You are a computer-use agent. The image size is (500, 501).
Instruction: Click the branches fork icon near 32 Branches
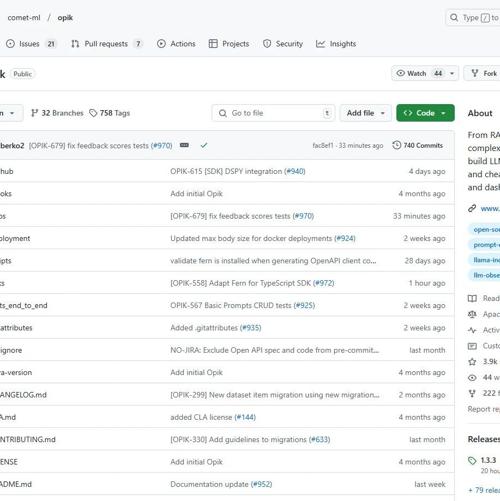(34, 113)
